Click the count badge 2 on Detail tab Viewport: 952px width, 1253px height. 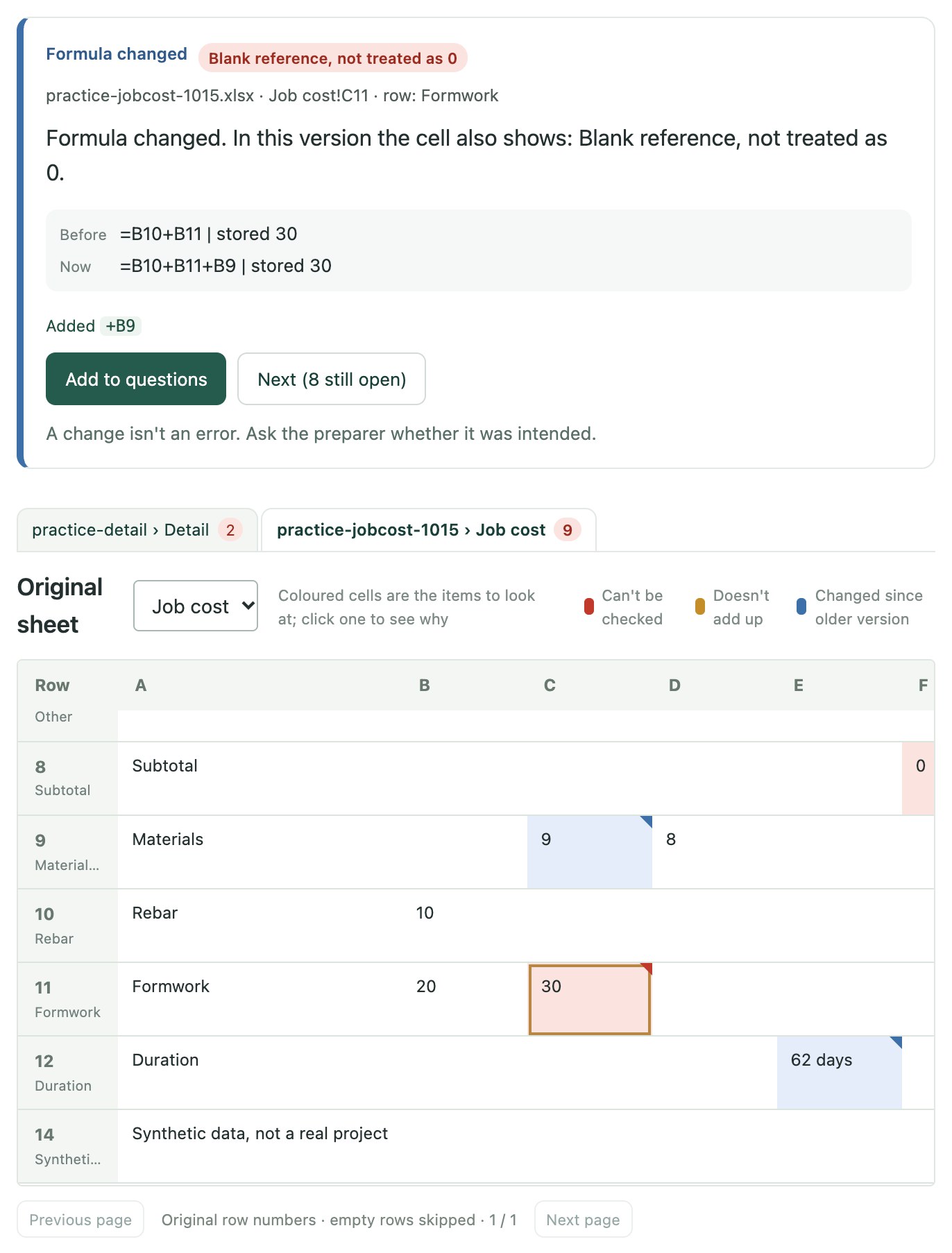pyautogui.click(x=230, y=530)
